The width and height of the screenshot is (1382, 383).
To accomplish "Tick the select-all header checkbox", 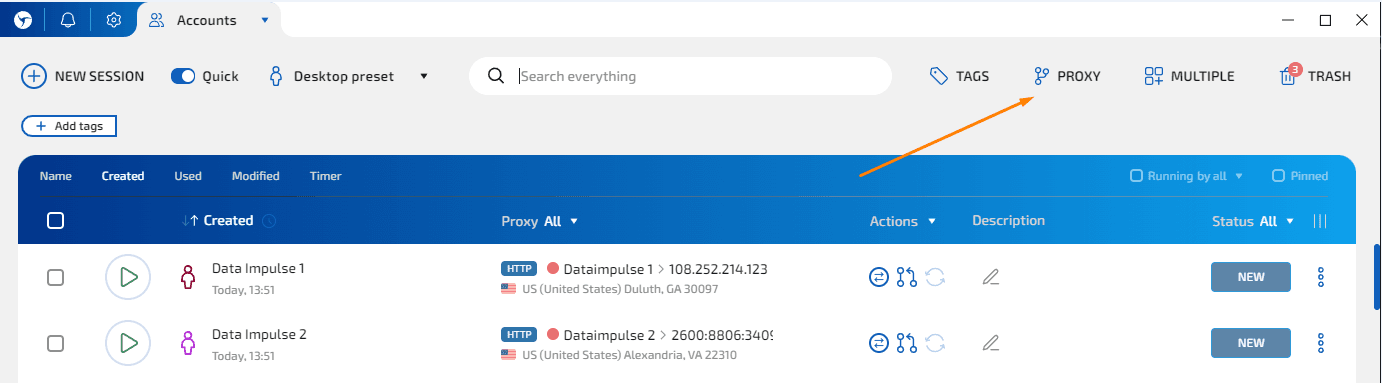I will click(56, 221).
